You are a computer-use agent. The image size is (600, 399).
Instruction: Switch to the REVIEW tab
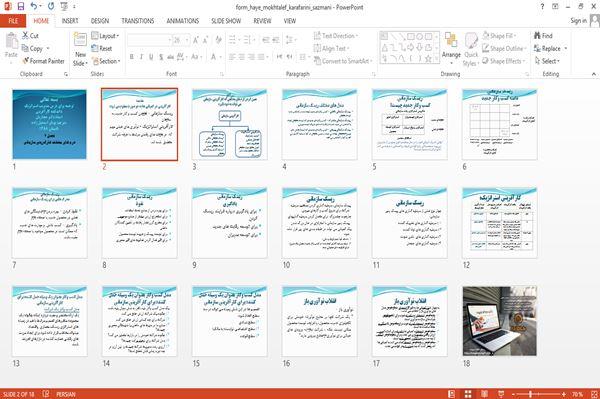tap(262, 21)
